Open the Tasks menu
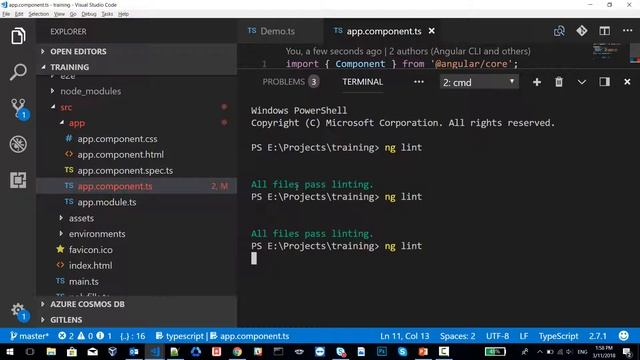The height and width of the screenshot is (360, 640). tap(107, 14)
